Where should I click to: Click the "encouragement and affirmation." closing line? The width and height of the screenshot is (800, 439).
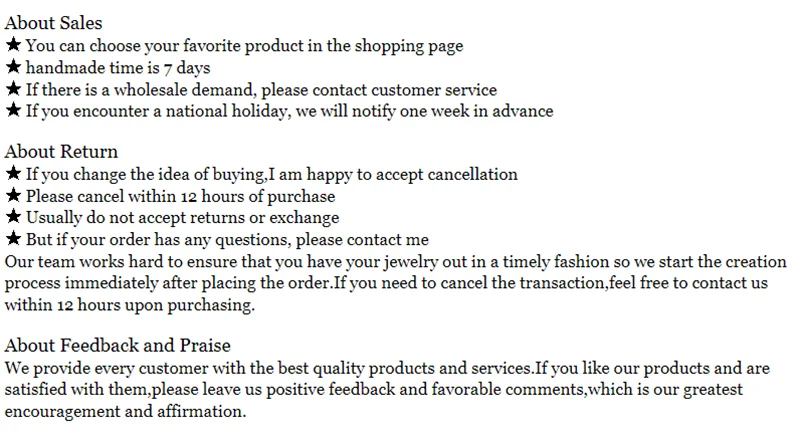[125, 411]
